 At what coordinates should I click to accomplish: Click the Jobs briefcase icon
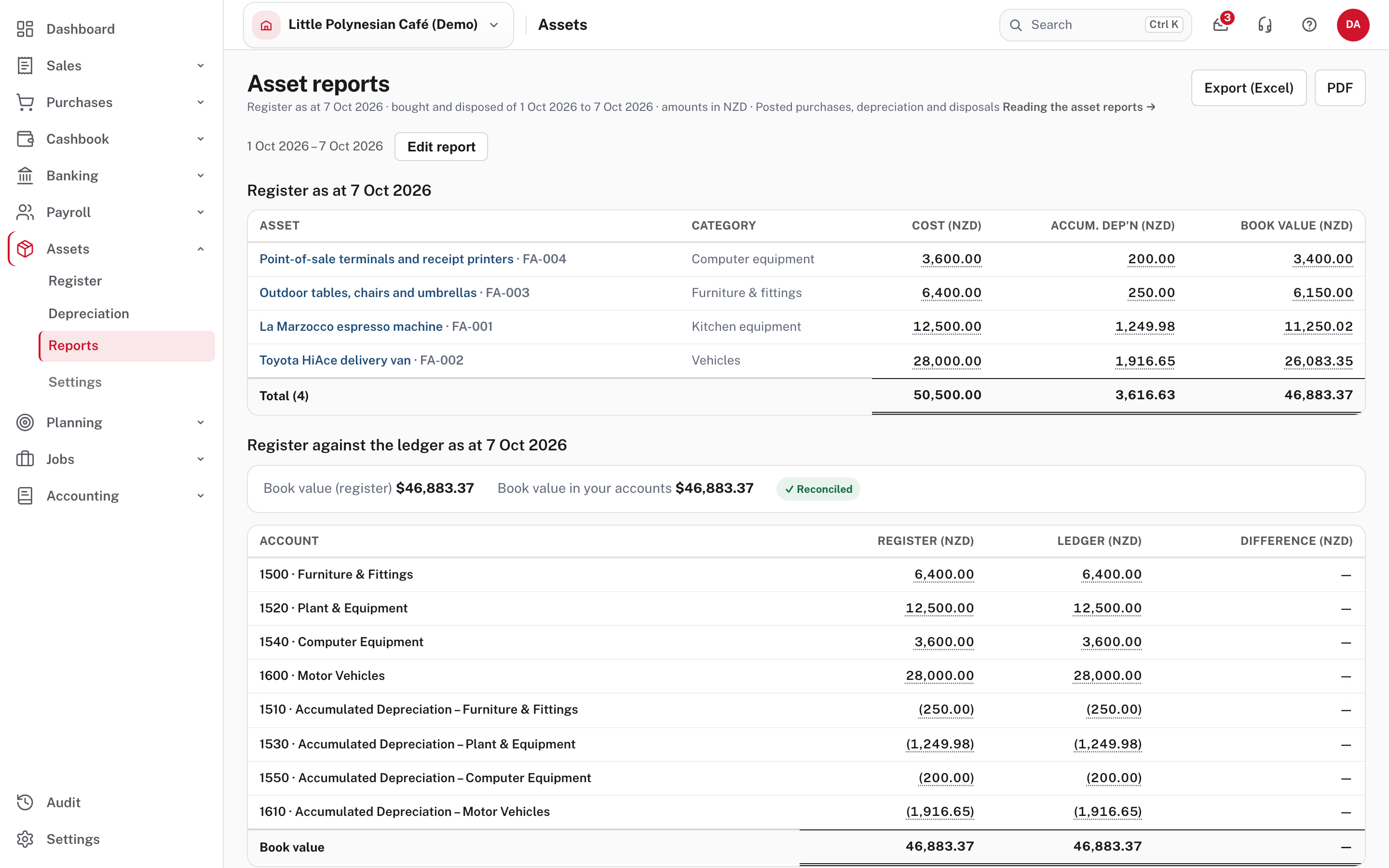25,459
